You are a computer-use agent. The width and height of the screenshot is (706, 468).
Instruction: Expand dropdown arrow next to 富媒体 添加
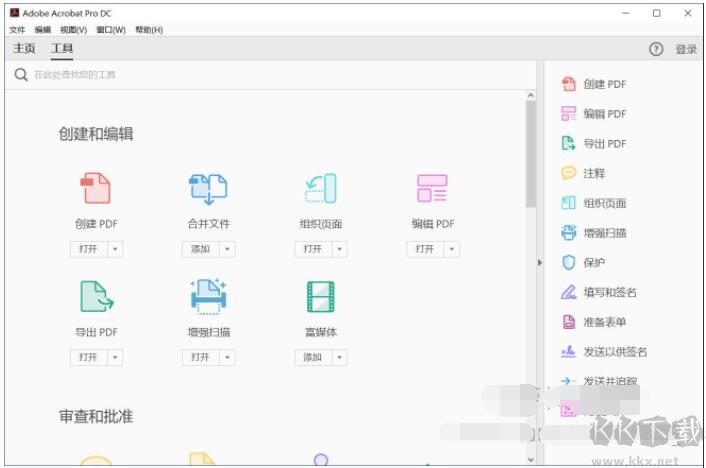point(340,357)
